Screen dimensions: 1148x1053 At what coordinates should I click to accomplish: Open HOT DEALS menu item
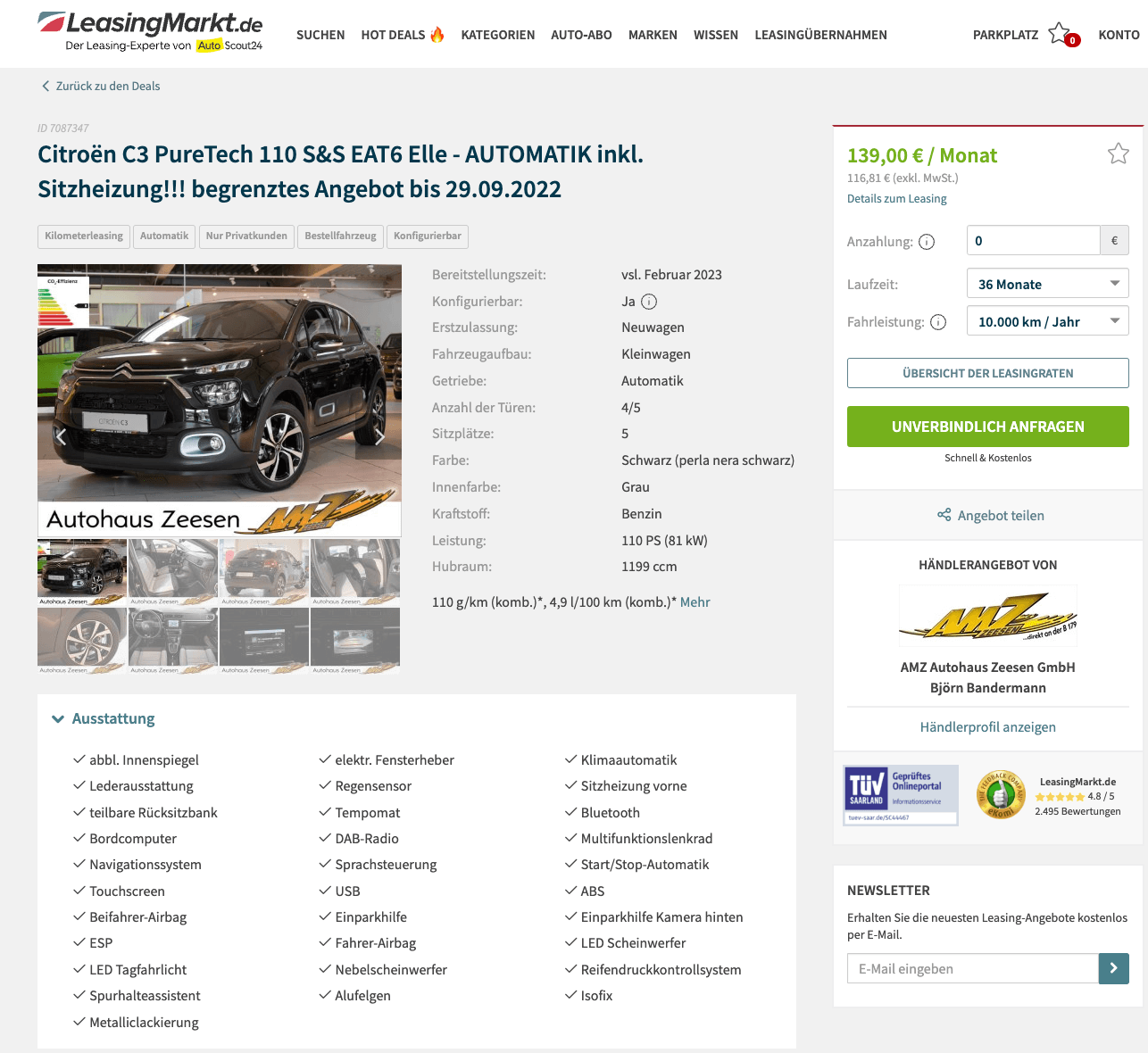pyautogui.click(x=393, y=35)
